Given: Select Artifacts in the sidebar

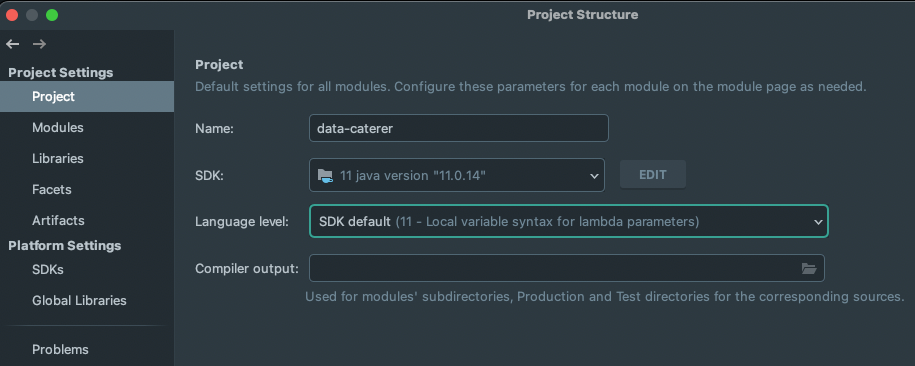Looking at the screenshot, I should click(58, 220).
